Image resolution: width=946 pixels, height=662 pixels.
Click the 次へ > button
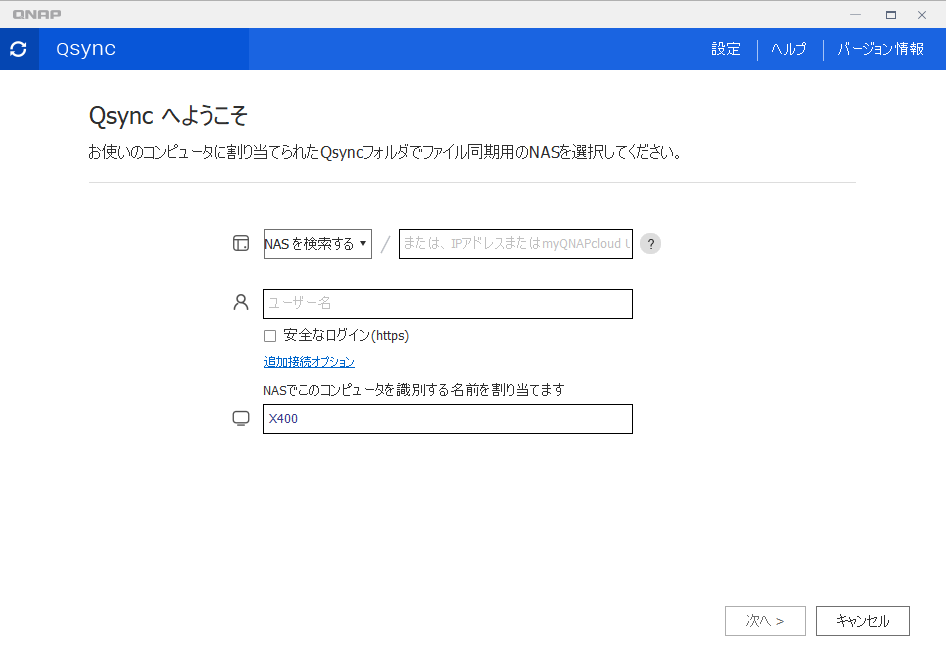click(765, 621)
